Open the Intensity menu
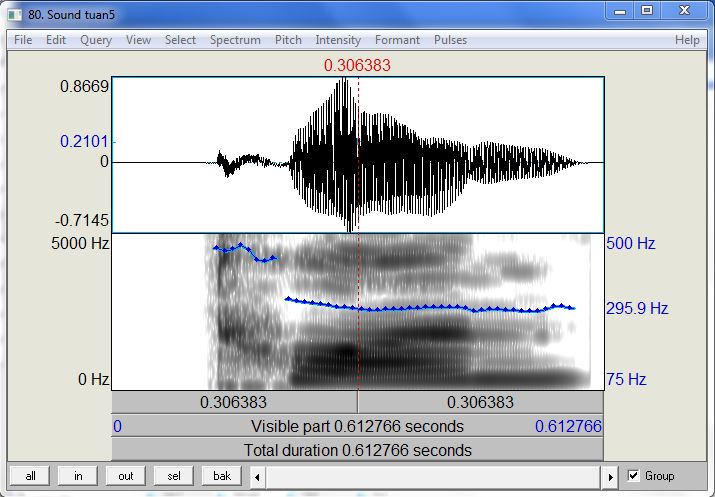 click(338, 40)
